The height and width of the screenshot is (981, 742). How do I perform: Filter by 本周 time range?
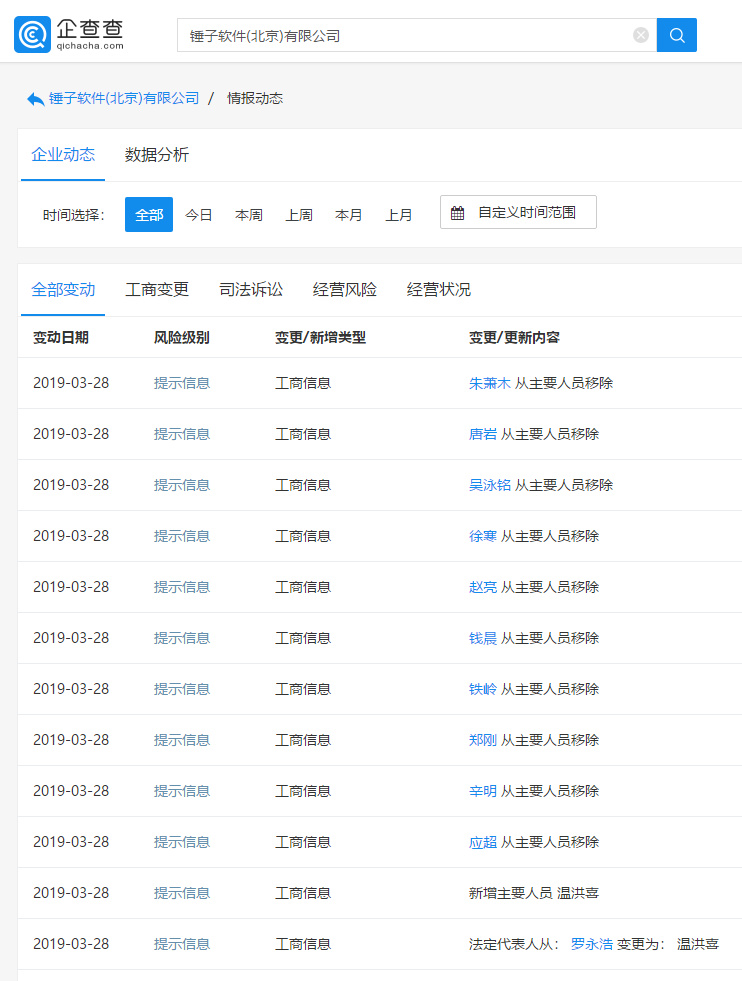pyautogui.click(x=249, y=214)
